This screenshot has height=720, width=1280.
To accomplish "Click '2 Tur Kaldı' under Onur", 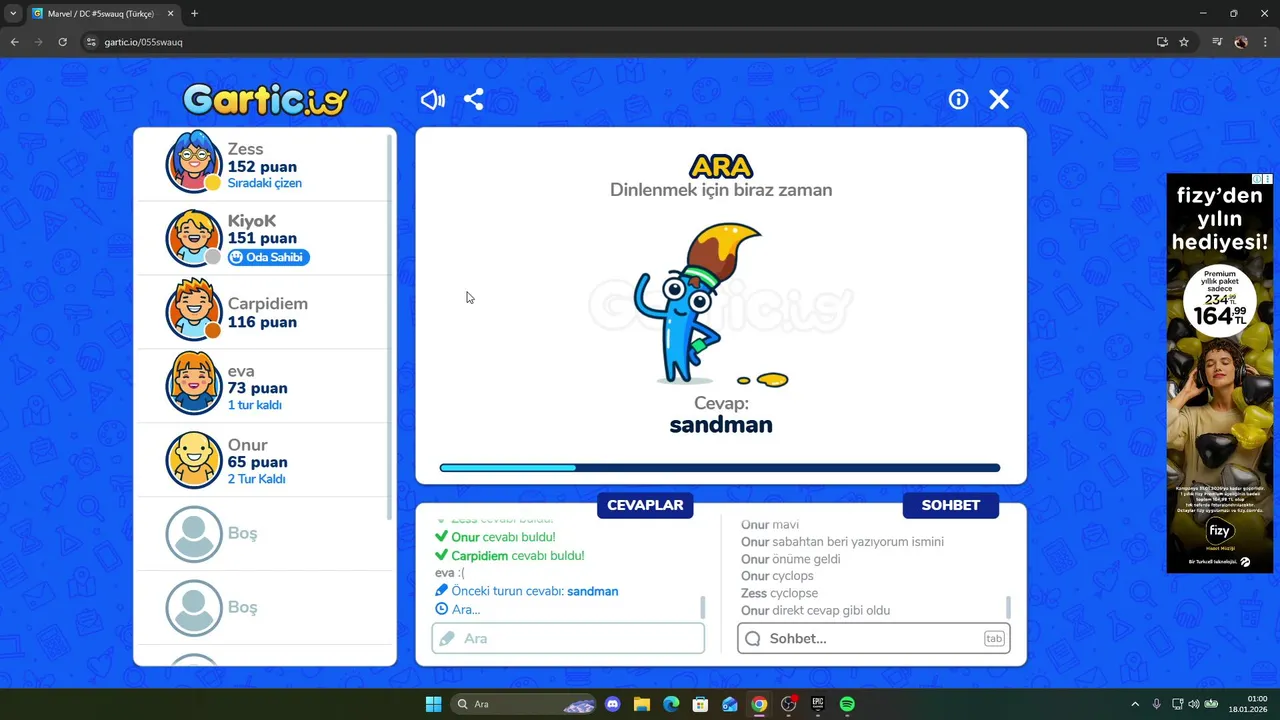I will 257,479.
